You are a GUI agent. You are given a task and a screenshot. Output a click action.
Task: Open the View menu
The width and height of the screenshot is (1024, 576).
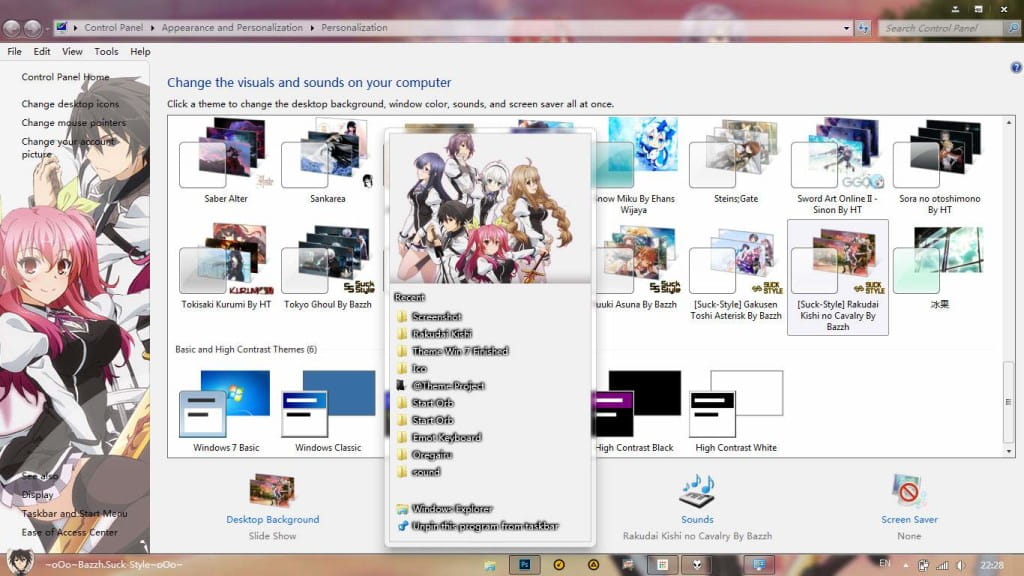(x=71, y=51)
